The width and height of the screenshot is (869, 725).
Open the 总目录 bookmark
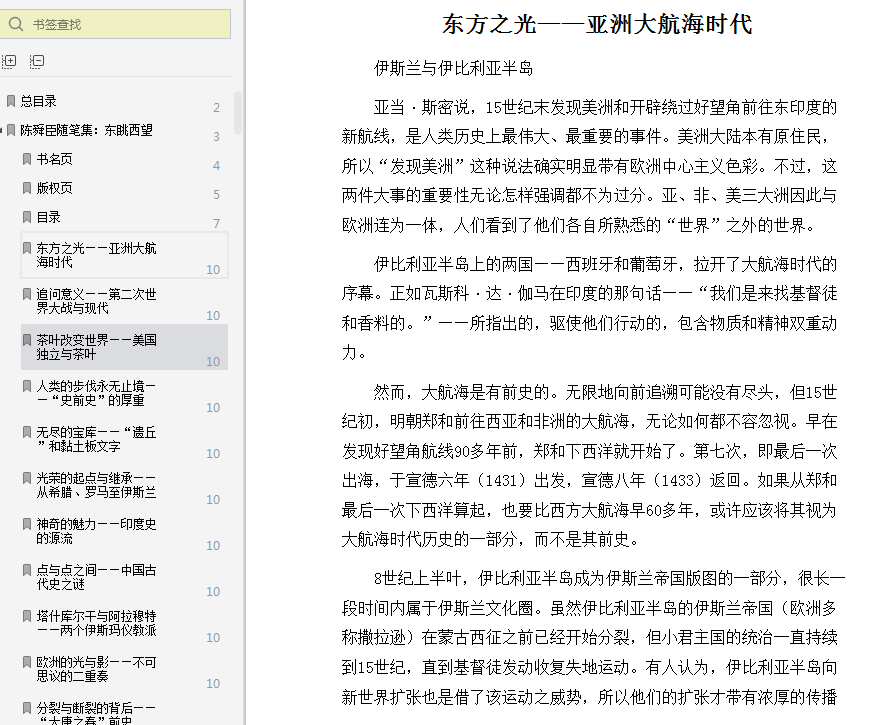[38, 101]
